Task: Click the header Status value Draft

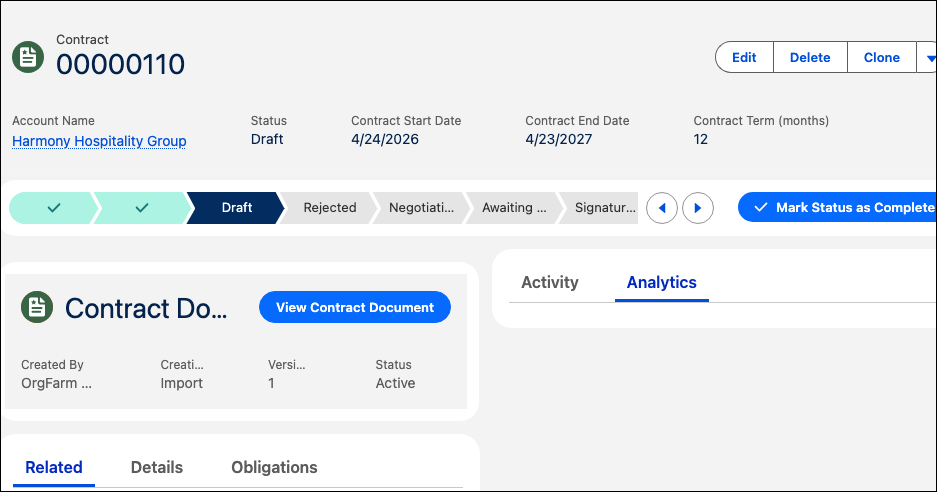Action: 267,139
